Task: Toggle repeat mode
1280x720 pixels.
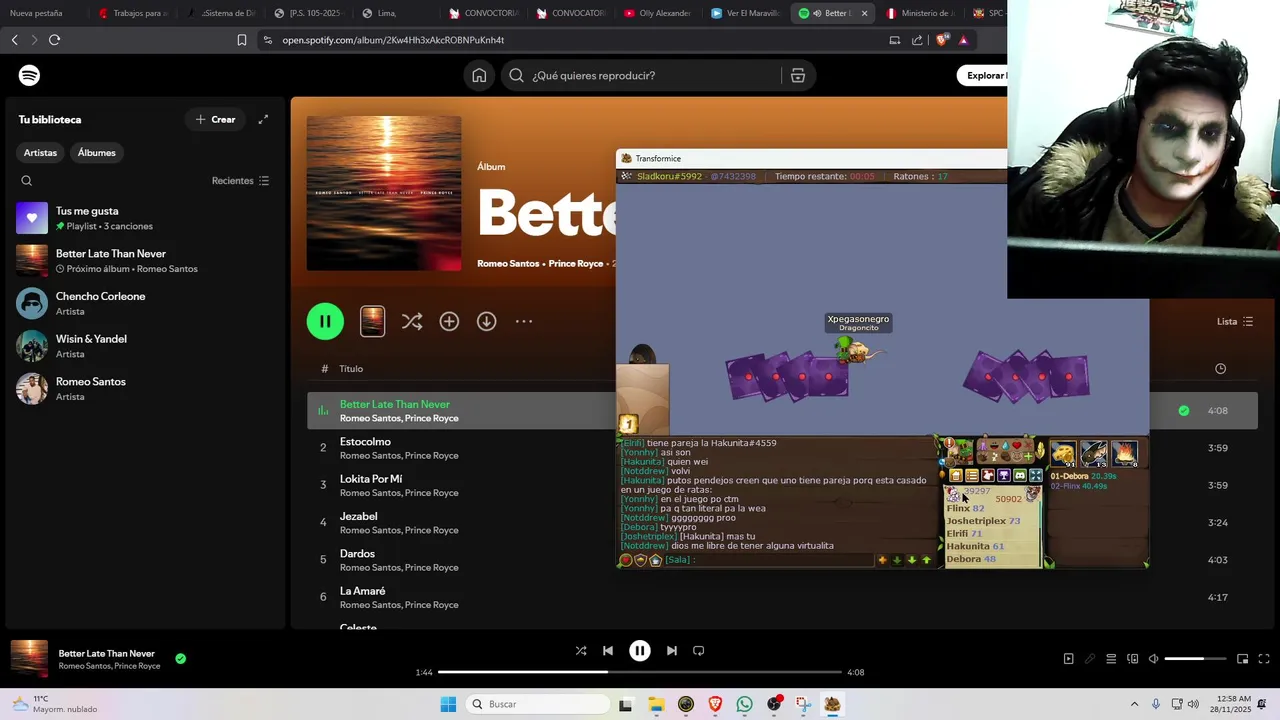Action: point(699,650)
